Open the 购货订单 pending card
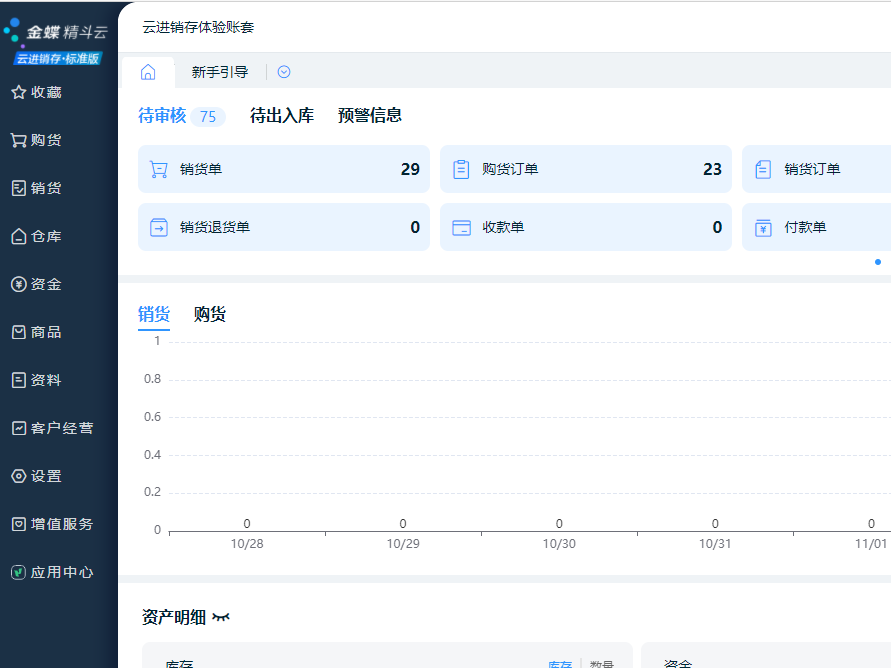Viewport: 891px width, 668px height. tap(586, 169)
